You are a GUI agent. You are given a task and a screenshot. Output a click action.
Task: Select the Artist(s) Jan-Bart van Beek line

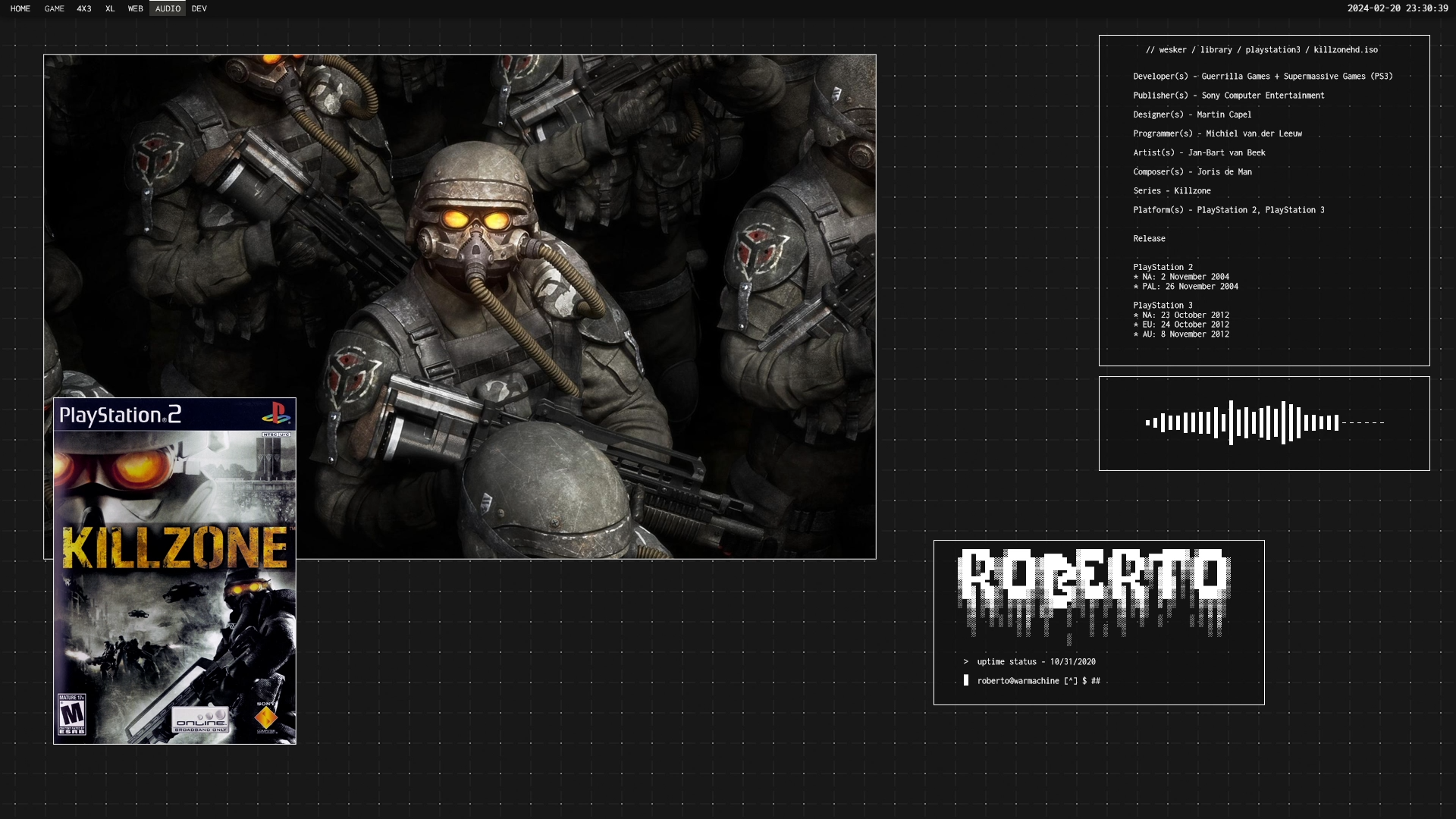tap(1199, 152)
